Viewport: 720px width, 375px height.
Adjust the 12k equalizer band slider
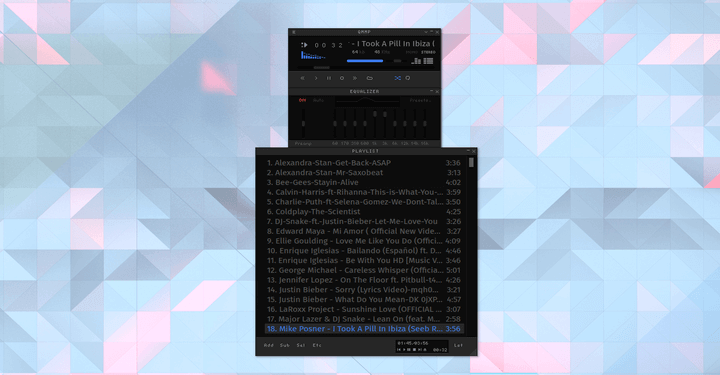coord(405,123)
